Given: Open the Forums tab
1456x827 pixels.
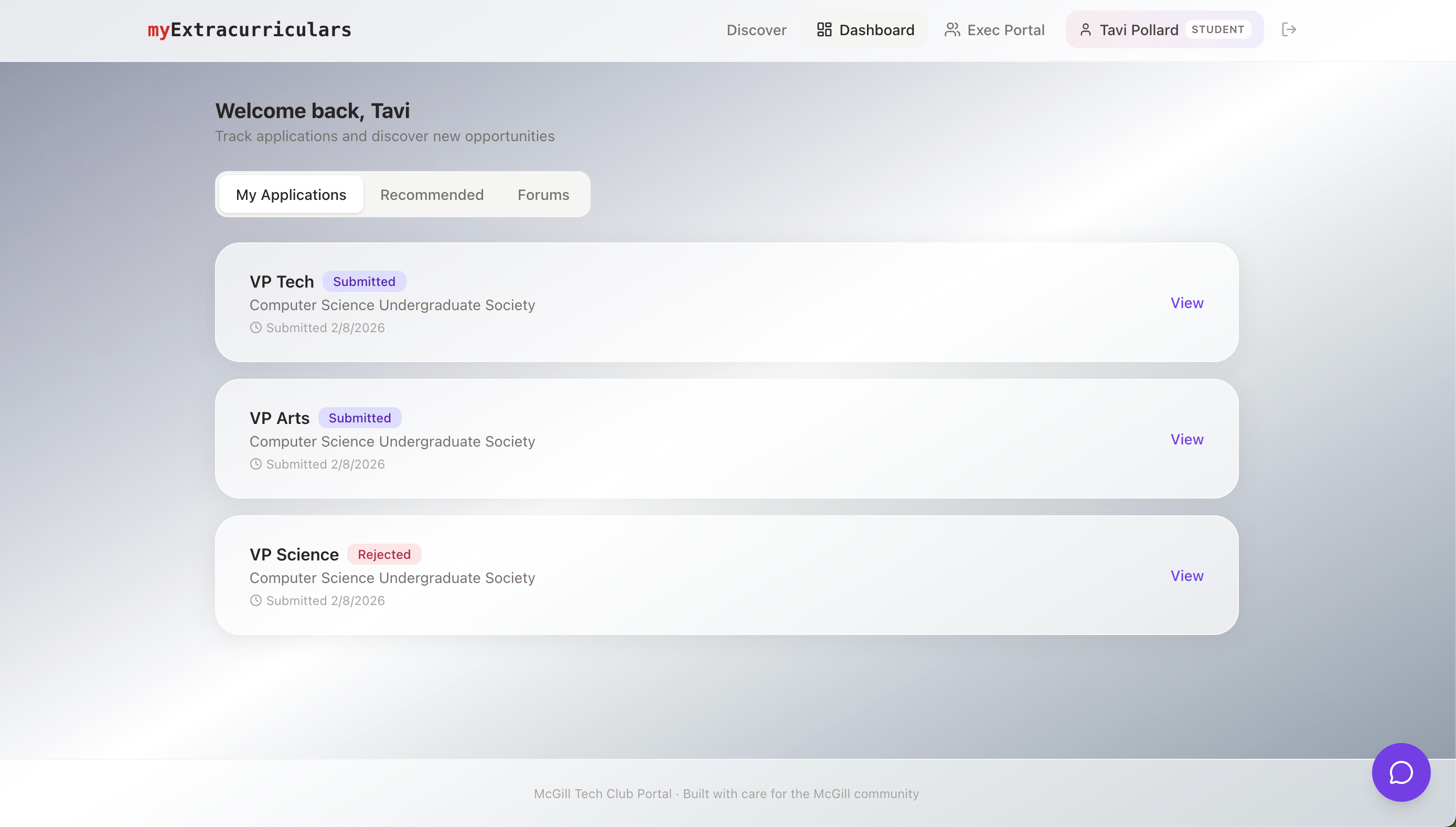Looking at the screenshot, I should pos(543,195).
